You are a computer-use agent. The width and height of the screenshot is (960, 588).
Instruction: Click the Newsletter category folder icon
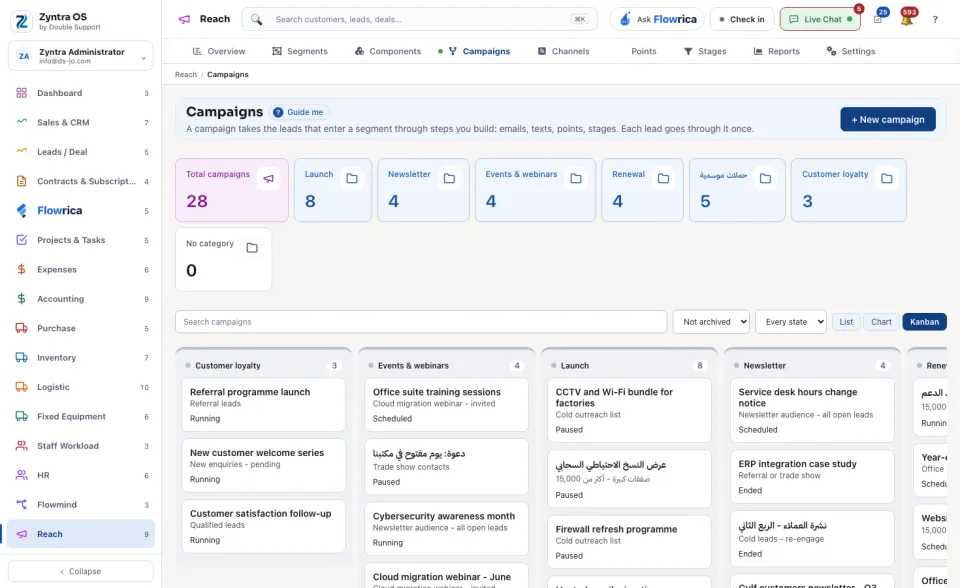click(449, 178)
